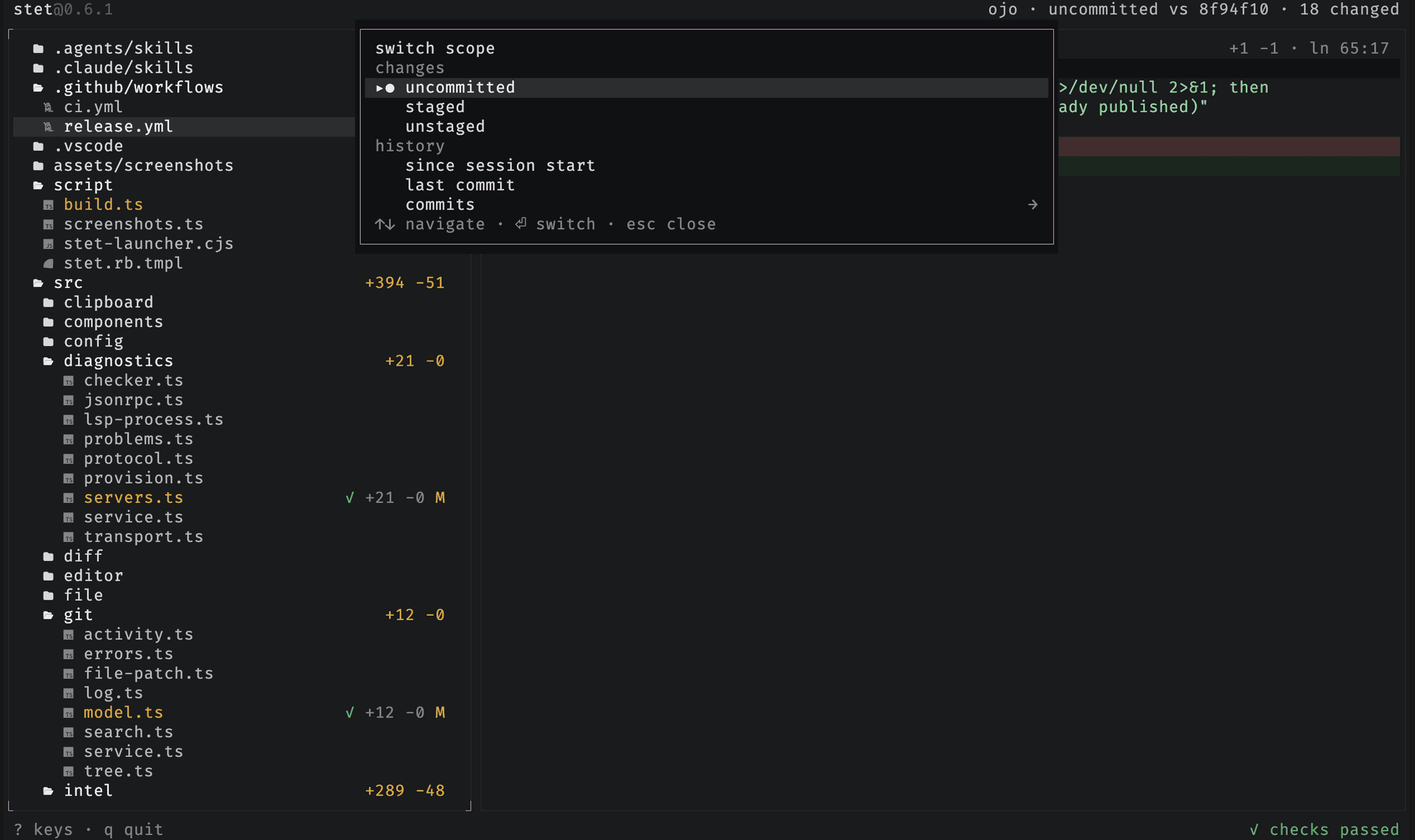Screen dimensions: 1415x840
Task: Click the checks passed status
Action: [x=1324, y=830]
